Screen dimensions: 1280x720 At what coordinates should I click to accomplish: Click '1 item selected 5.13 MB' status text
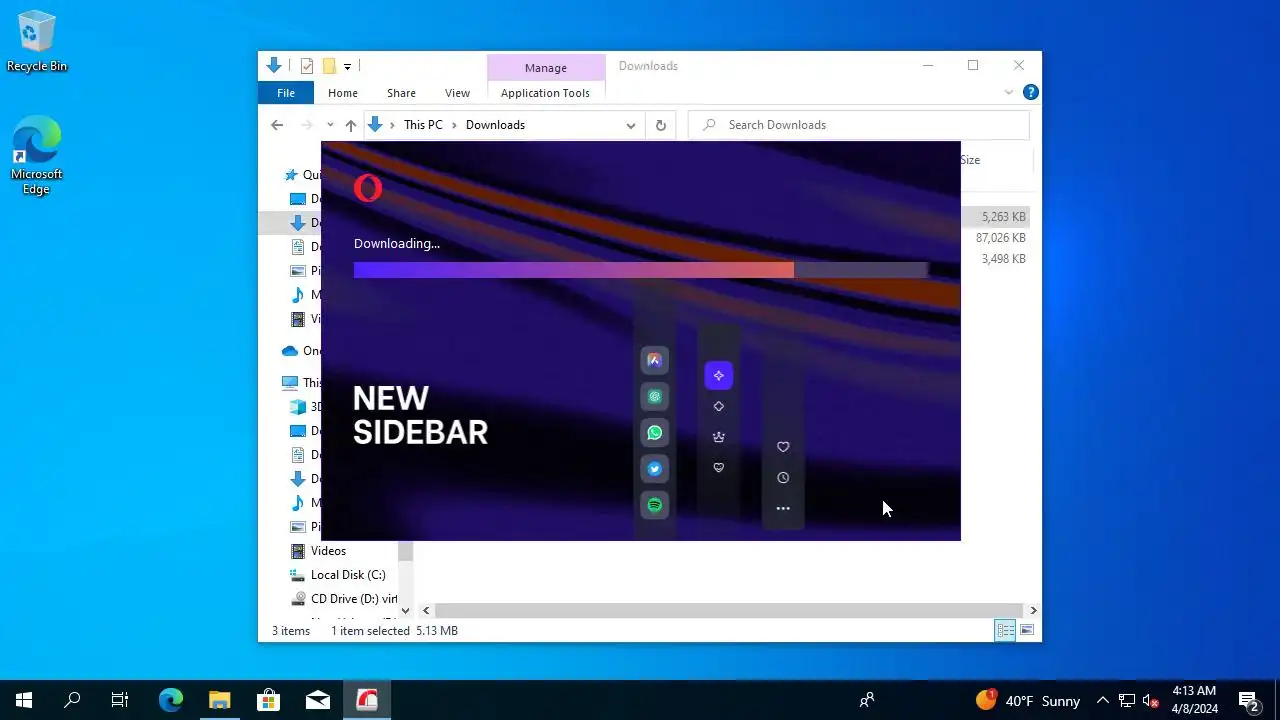click(395, 631)
